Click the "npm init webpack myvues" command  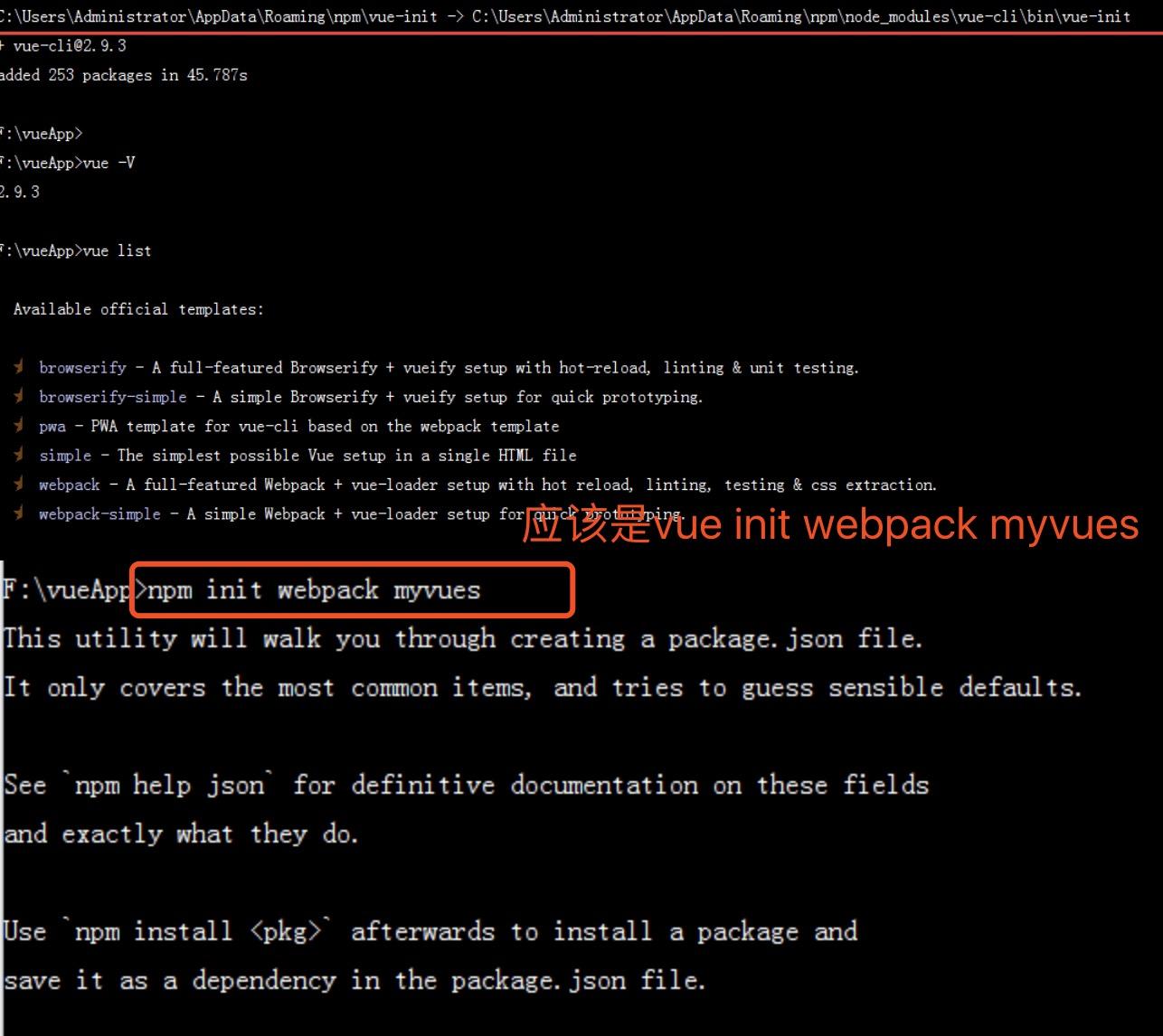(x=314, y=590)
